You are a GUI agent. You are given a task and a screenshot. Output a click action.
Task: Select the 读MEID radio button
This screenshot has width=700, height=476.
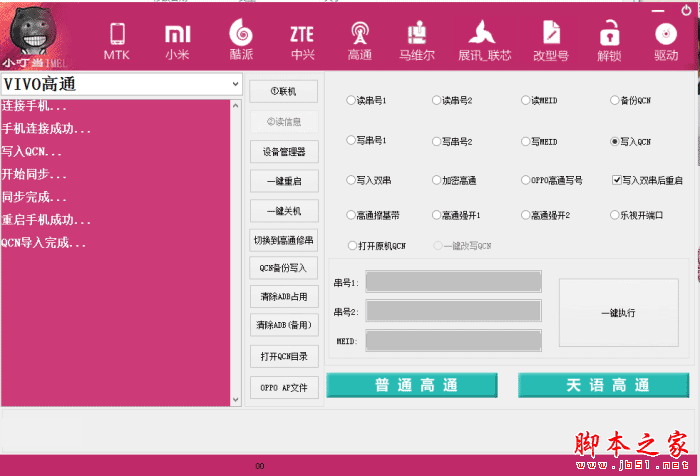(x=525, y=100)
